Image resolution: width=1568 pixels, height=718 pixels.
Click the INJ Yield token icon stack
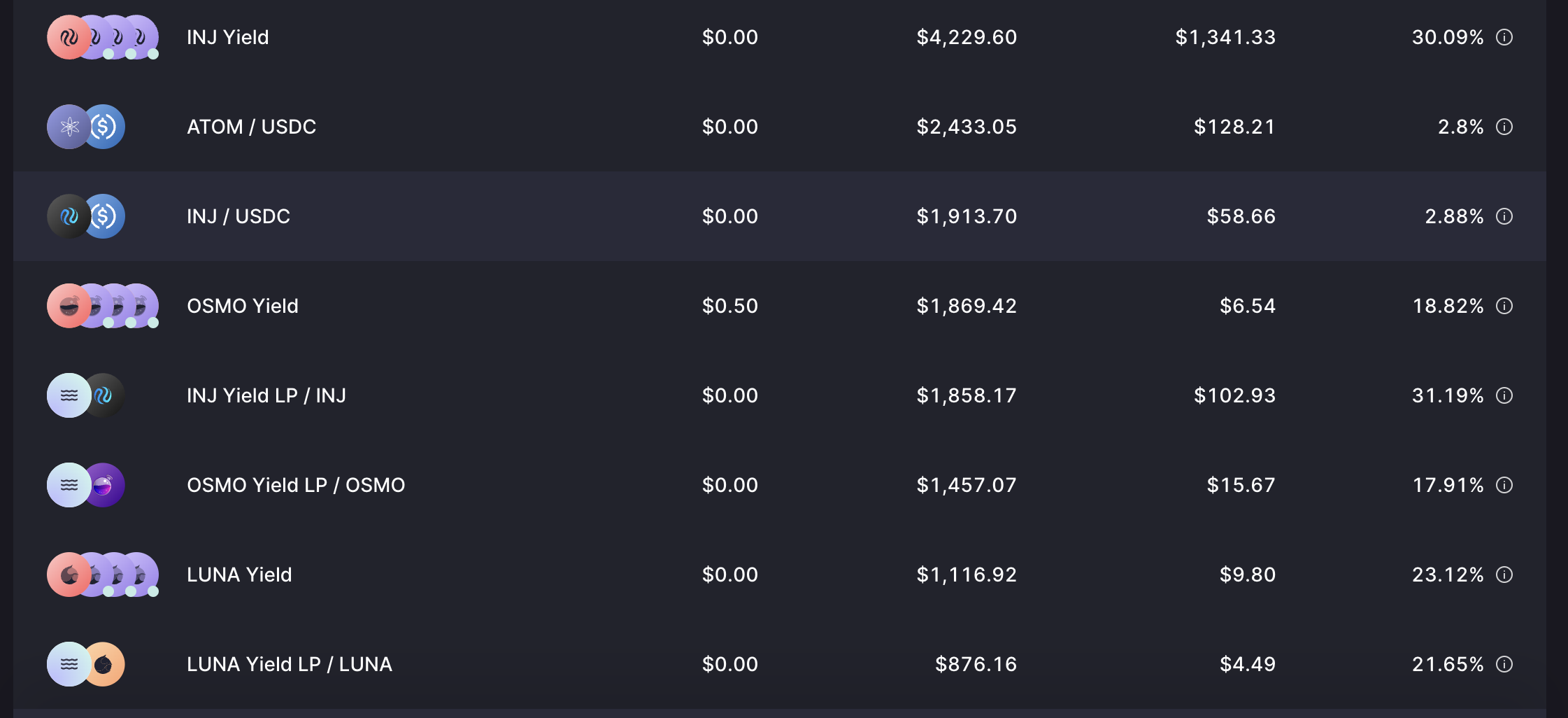click(x=103, y=37)
